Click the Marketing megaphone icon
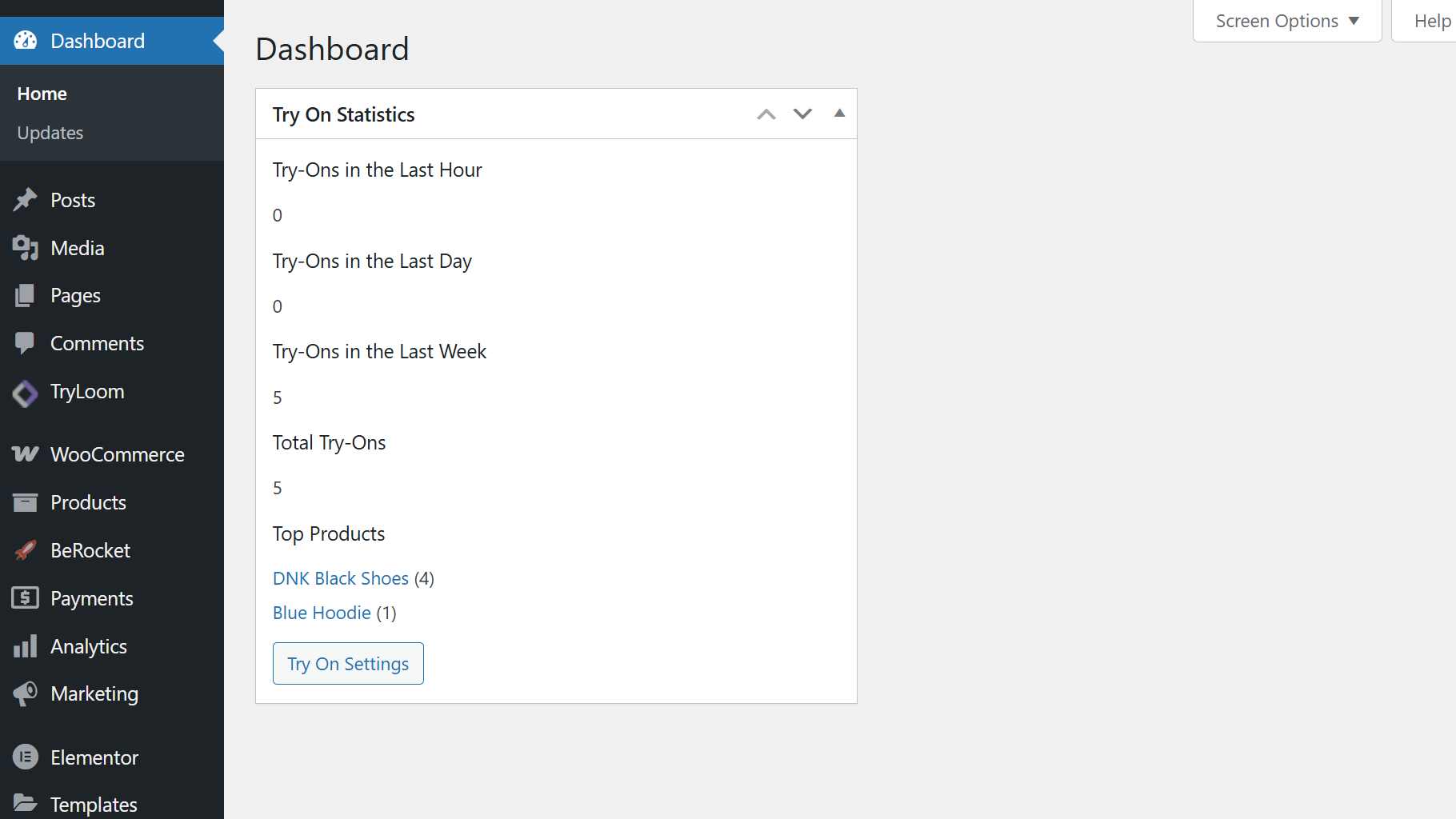Image resolution: width=1456 pixels, height=819 pixels. [25, 693]
